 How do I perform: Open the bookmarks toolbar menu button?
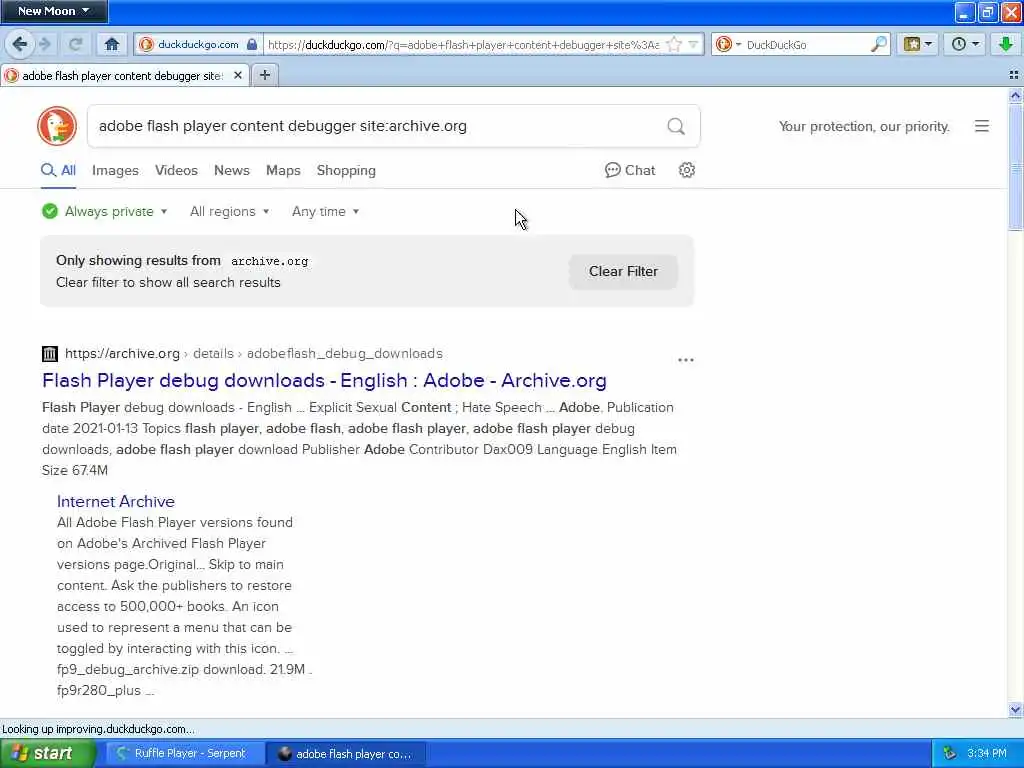point(917,44)
